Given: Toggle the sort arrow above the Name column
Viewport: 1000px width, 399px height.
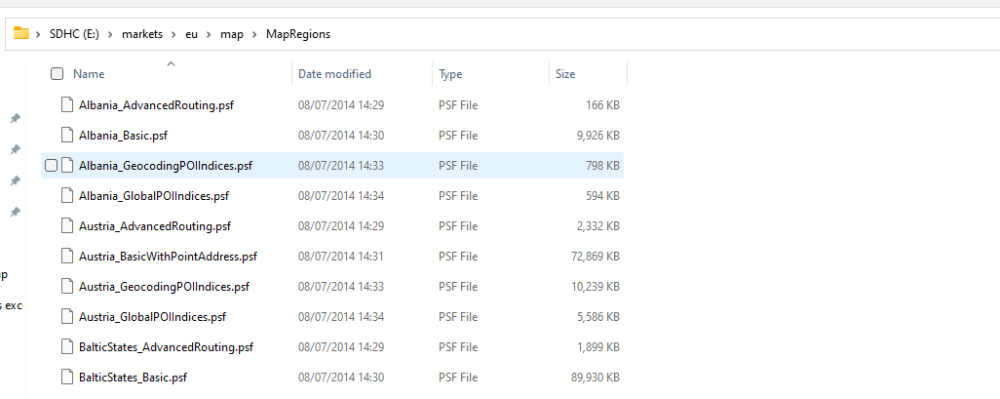Looking at the screenshot, I should (170, 64).
